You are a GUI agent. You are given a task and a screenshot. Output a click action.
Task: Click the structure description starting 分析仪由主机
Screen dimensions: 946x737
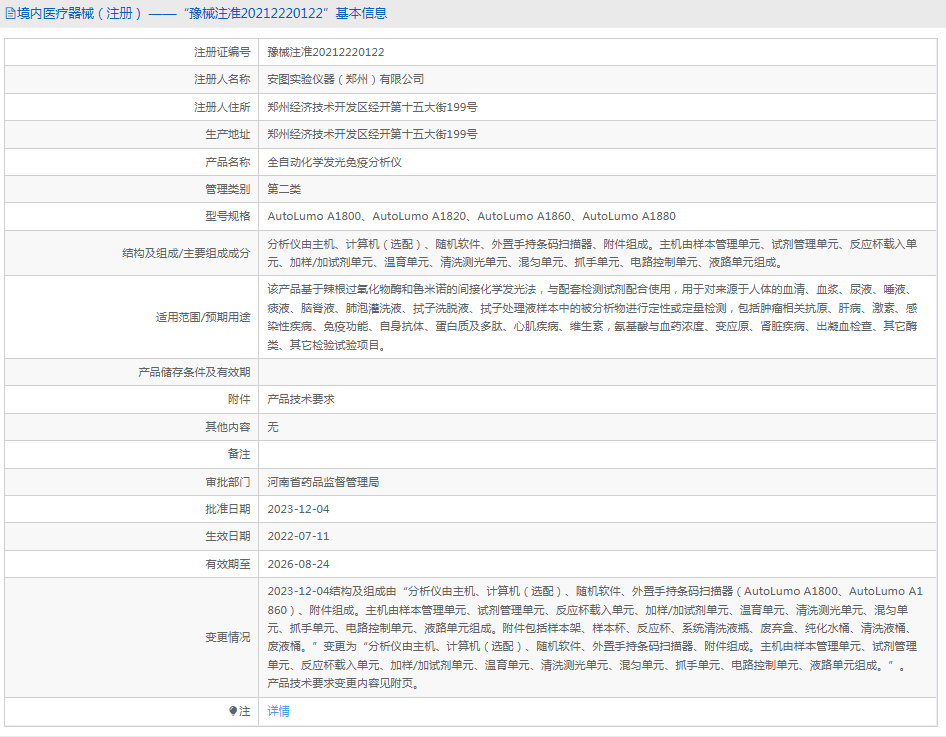pyautogui.click(x=592, y=253)
